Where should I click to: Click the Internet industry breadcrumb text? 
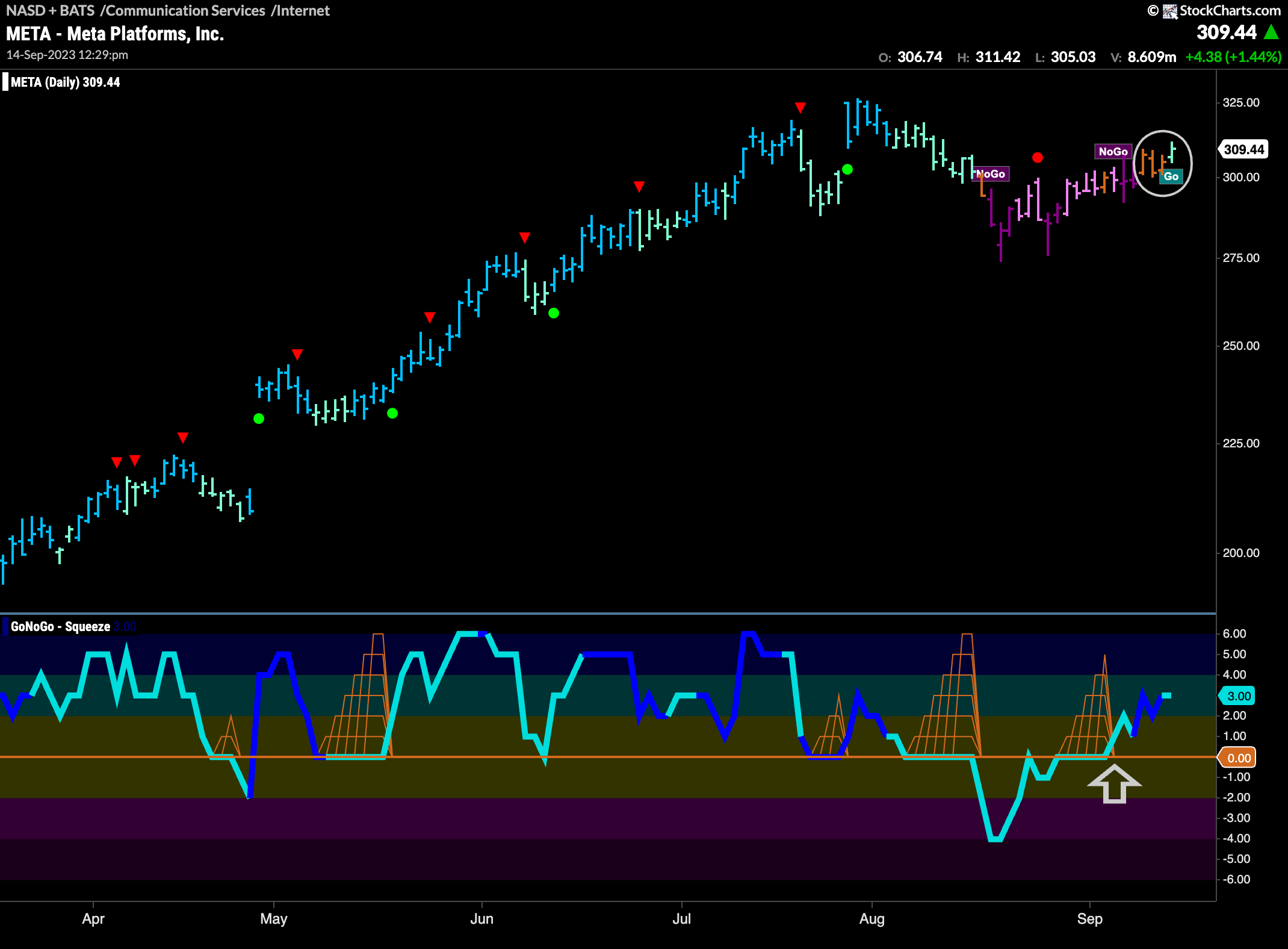tap(303, 11)
